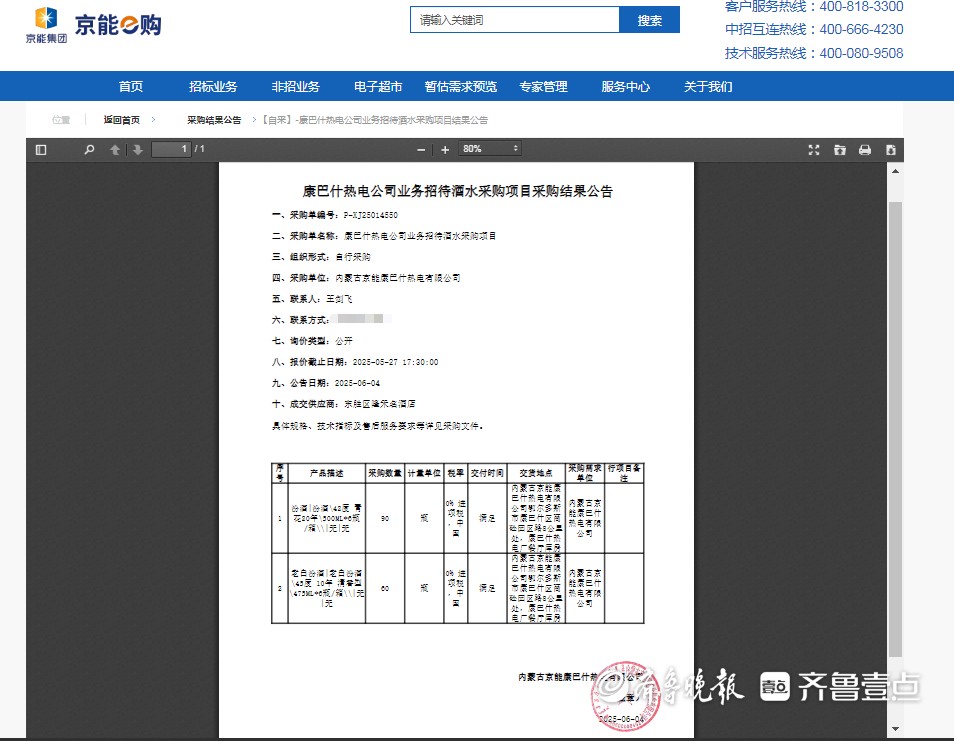Select 电子超市 in the navigation bar
This screenshot has height=741, width=954.
[x=378, y=87]
